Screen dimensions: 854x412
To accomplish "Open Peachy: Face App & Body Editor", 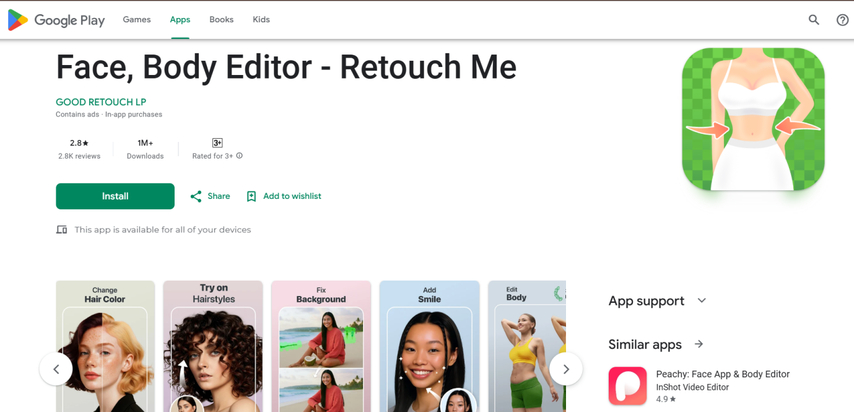I will [723, 374].
